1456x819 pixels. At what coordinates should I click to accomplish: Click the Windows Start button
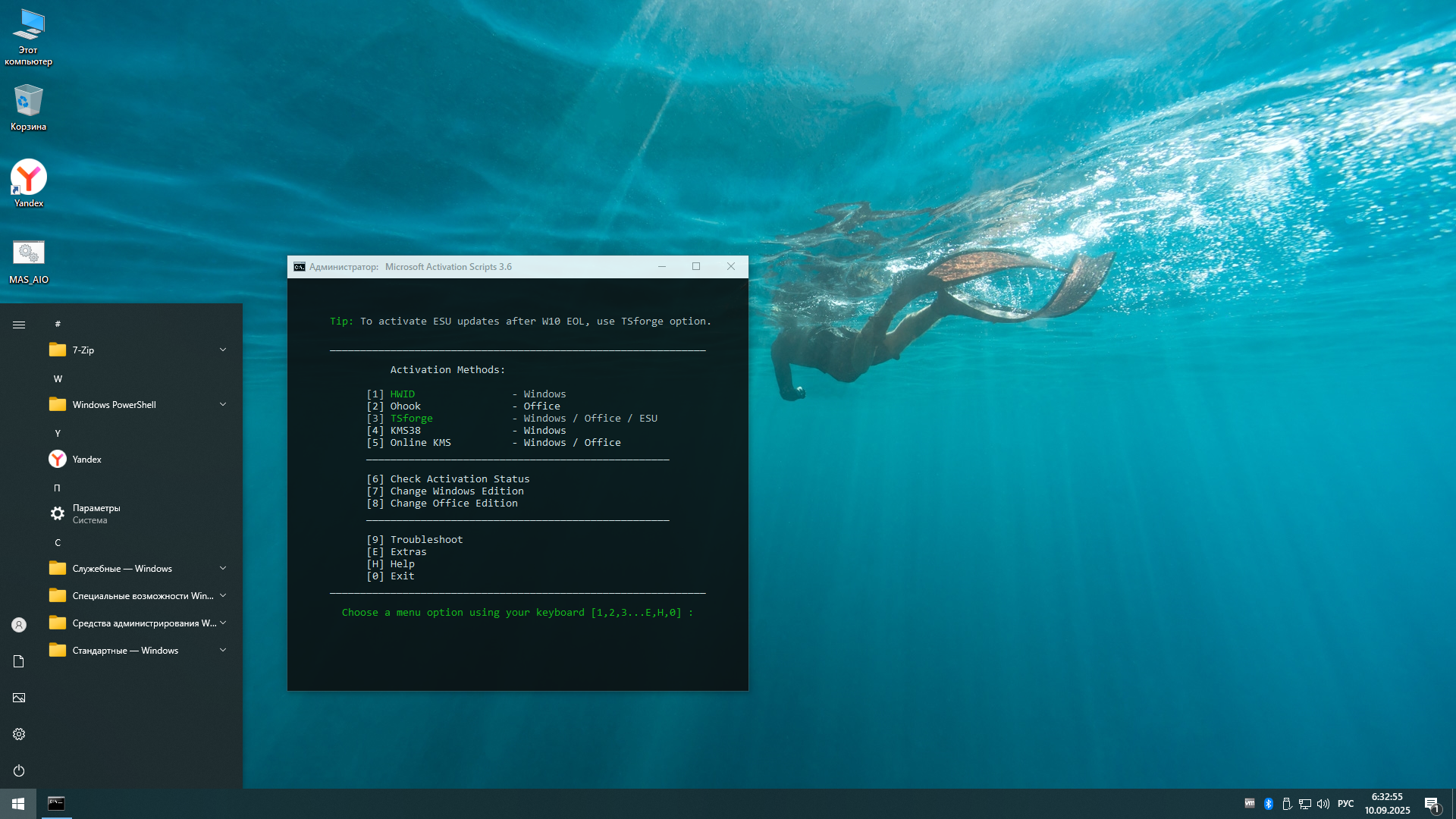18,804
